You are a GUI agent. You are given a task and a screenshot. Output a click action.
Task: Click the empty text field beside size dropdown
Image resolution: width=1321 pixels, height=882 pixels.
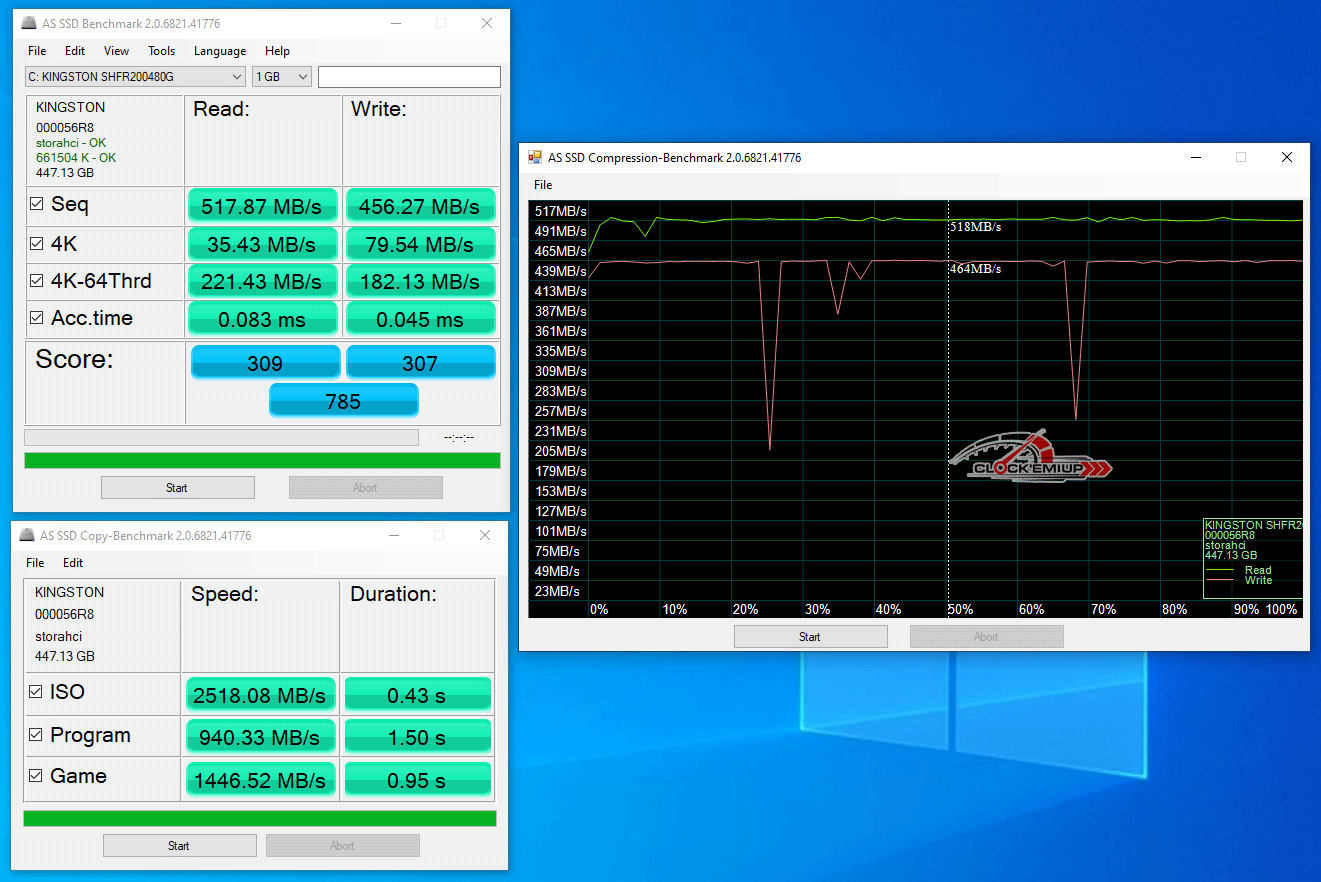pyautogui.click(x=408, y=77)
